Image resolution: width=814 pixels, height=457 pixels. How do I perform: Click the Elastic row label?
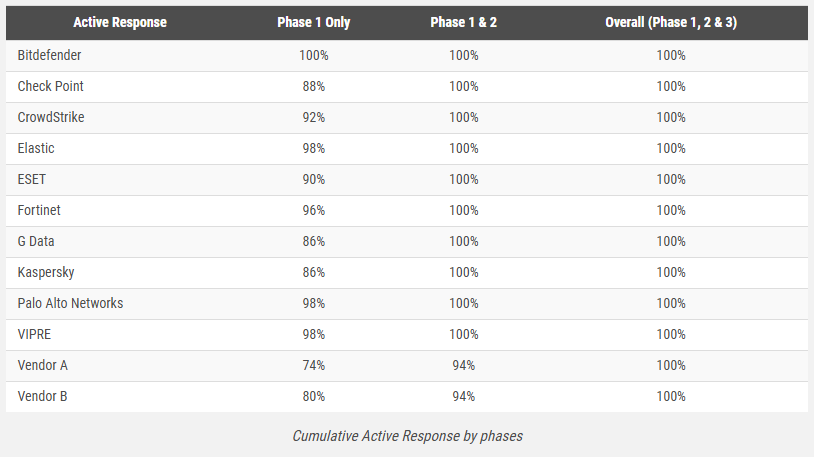click(36, 148)
